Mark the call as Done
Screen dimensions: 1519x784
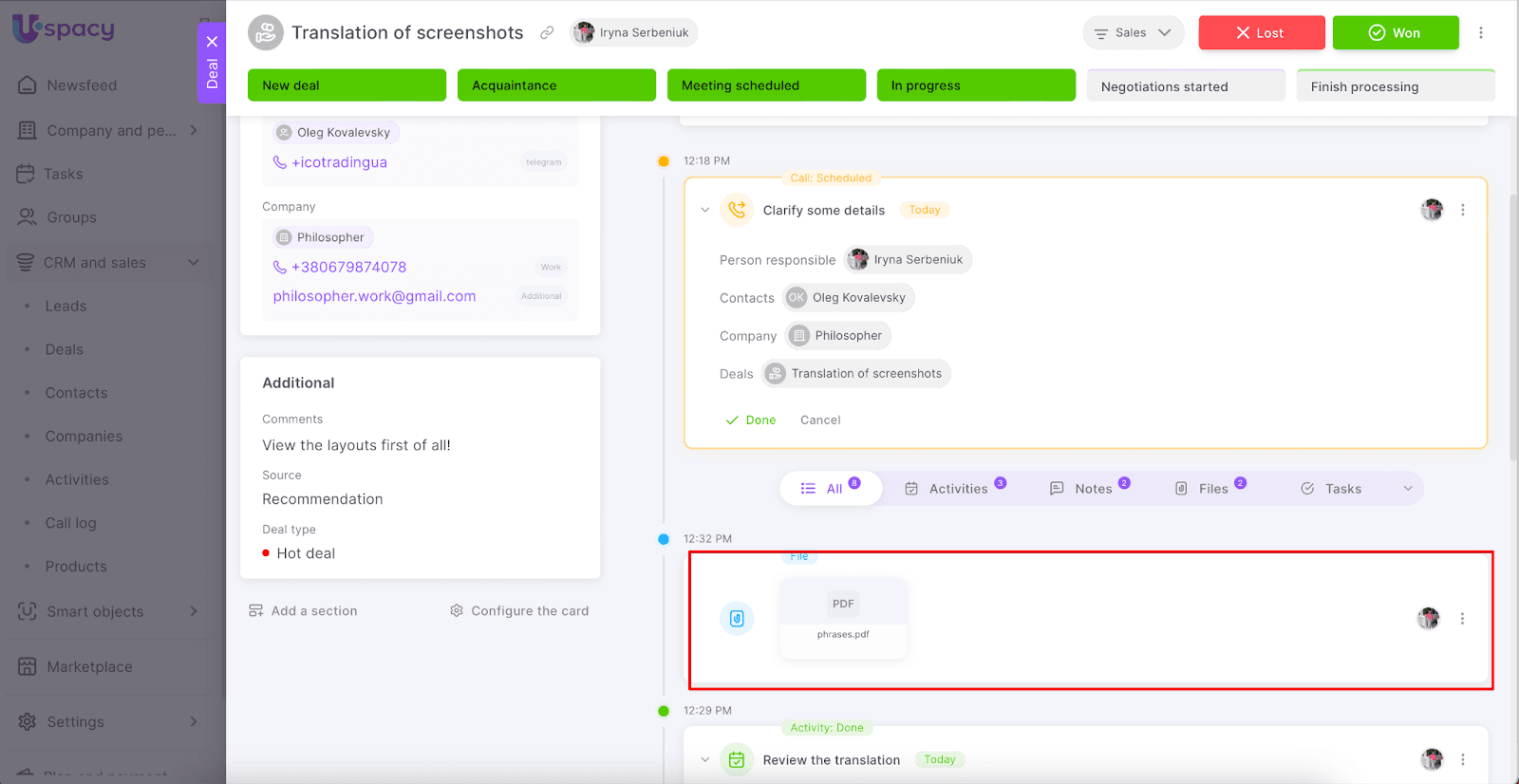point(751,420)
